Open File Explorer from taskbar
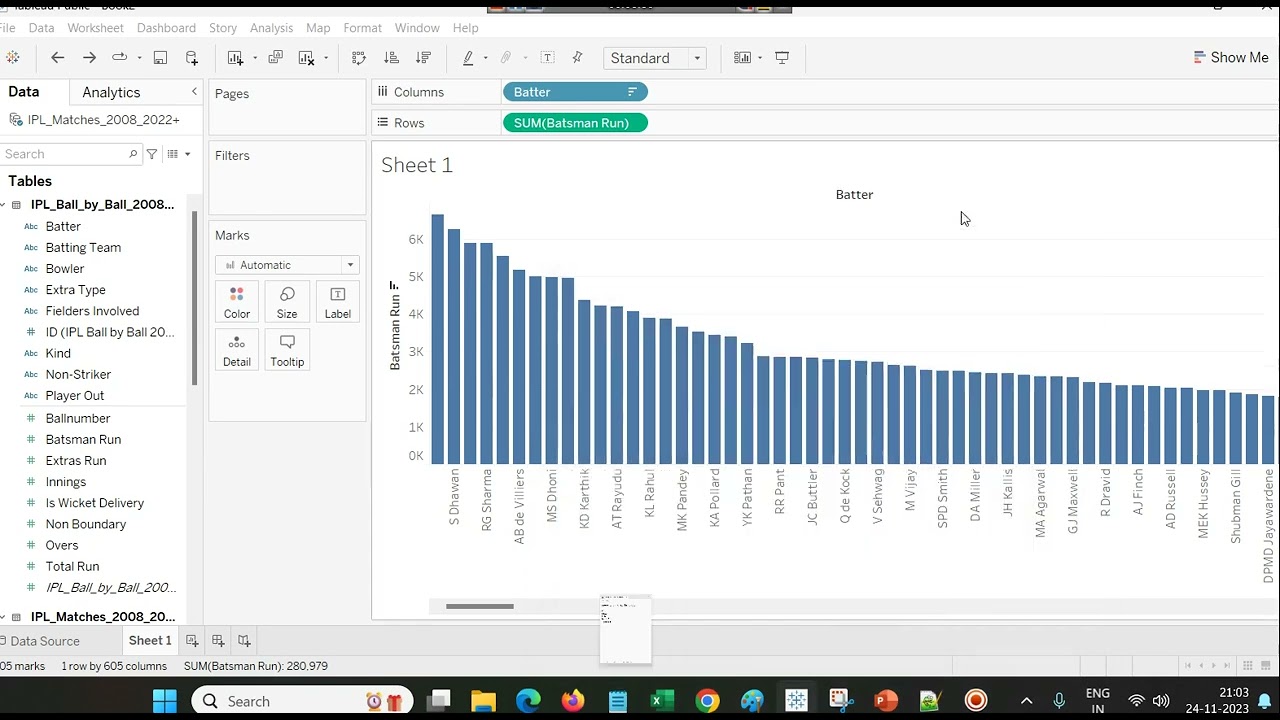This screenshot has height=720, width=1280. tap(483, 701)
